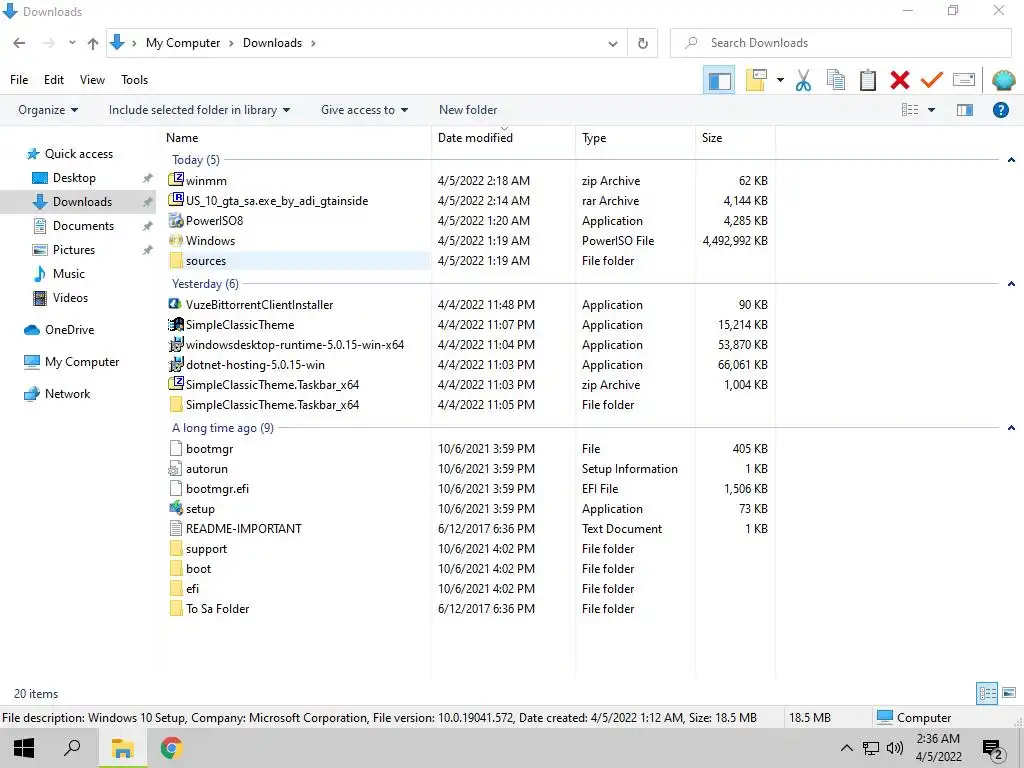Select the dotnet-hosting-5.0.15-win installer icon

[176, 364]
